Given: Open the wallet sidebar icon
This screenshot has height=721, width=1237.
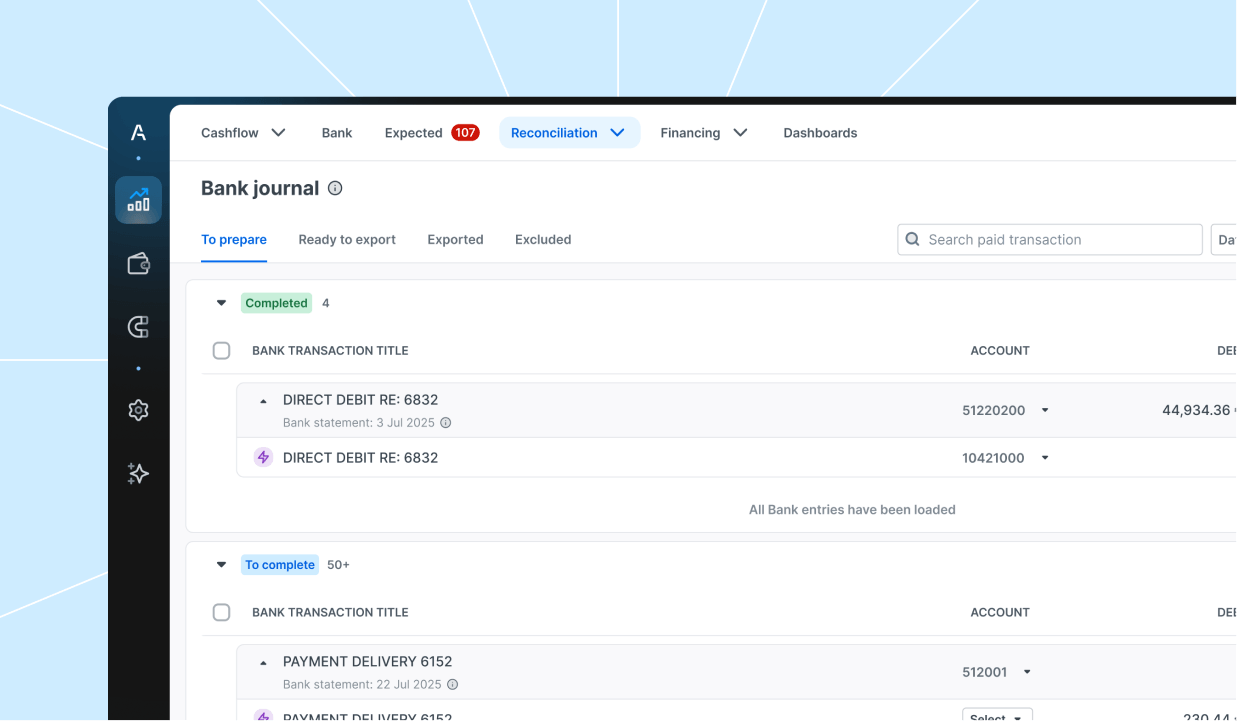Looking at the screenshot, I should (138, 264).
